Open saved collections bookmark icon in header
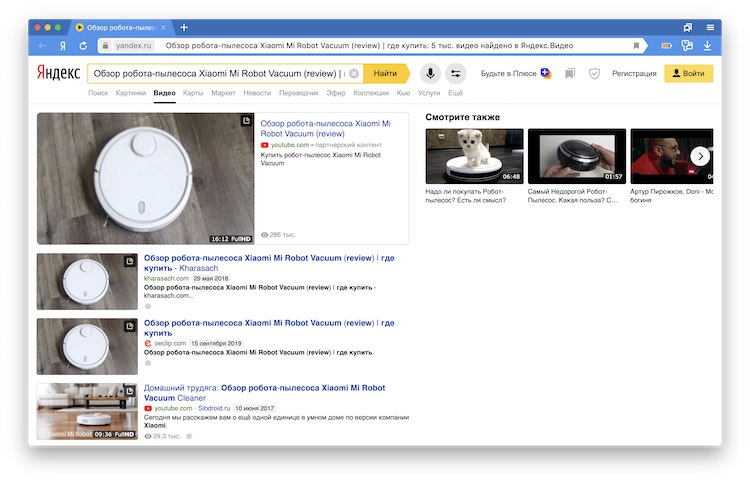The width and height of the screenshot is (750, 483). (x=570, y=74)
